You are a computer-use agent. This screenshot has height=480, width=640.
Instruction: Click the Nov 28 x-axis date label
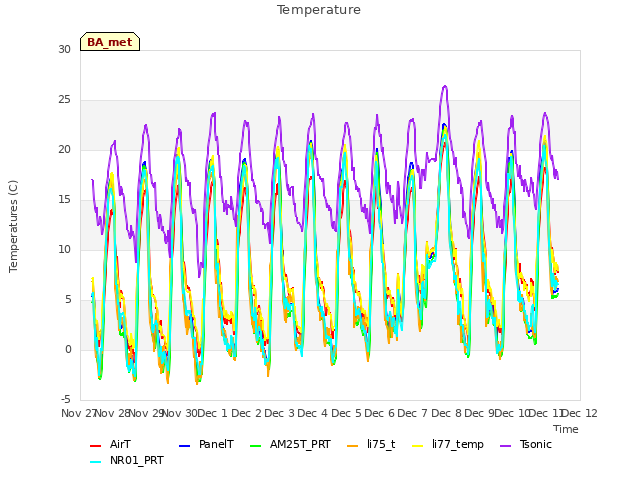(112, 413)
